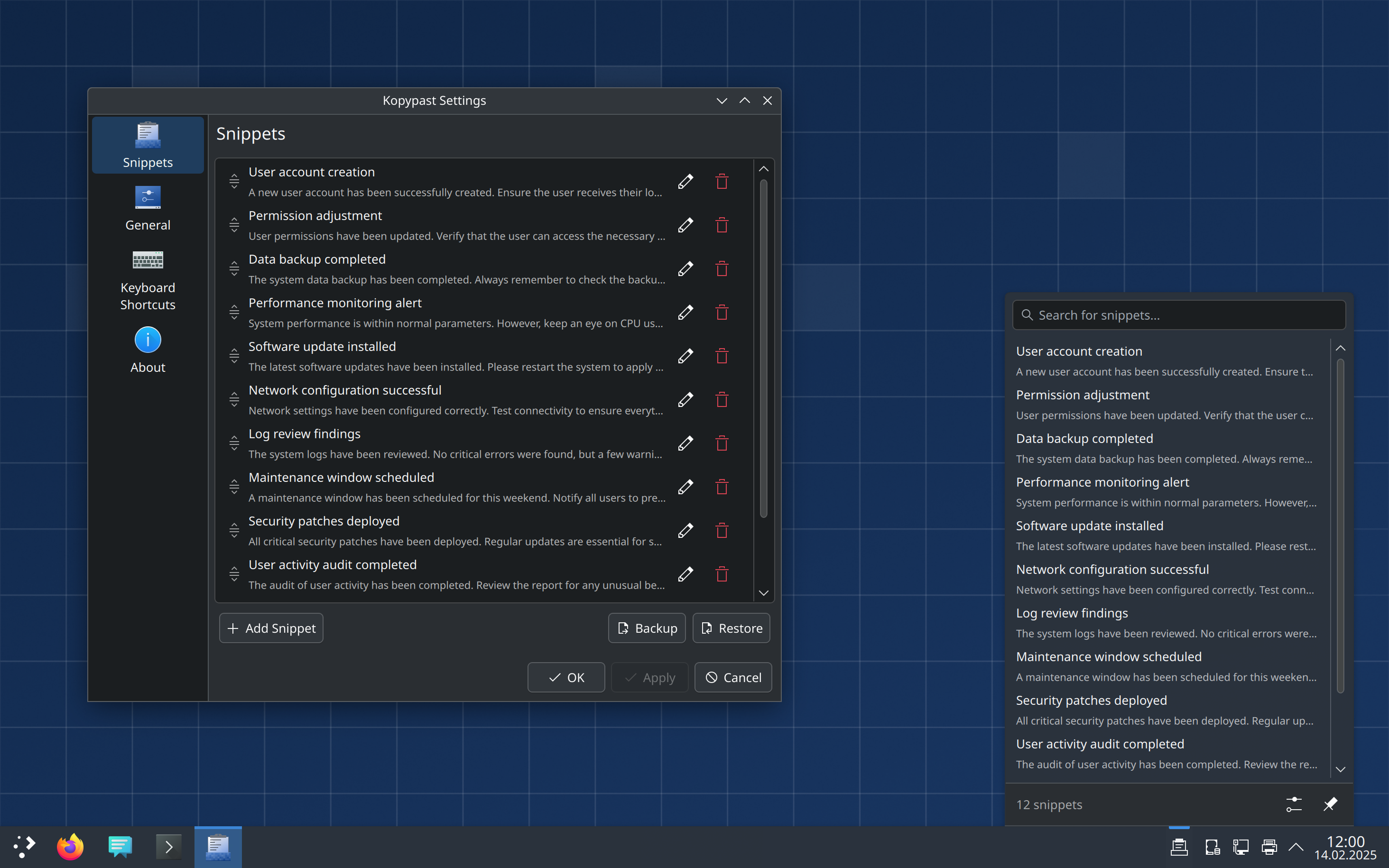1389x868 pixels.
Task: Show hidden system tray icons
Action: [x=1296, y=847]
